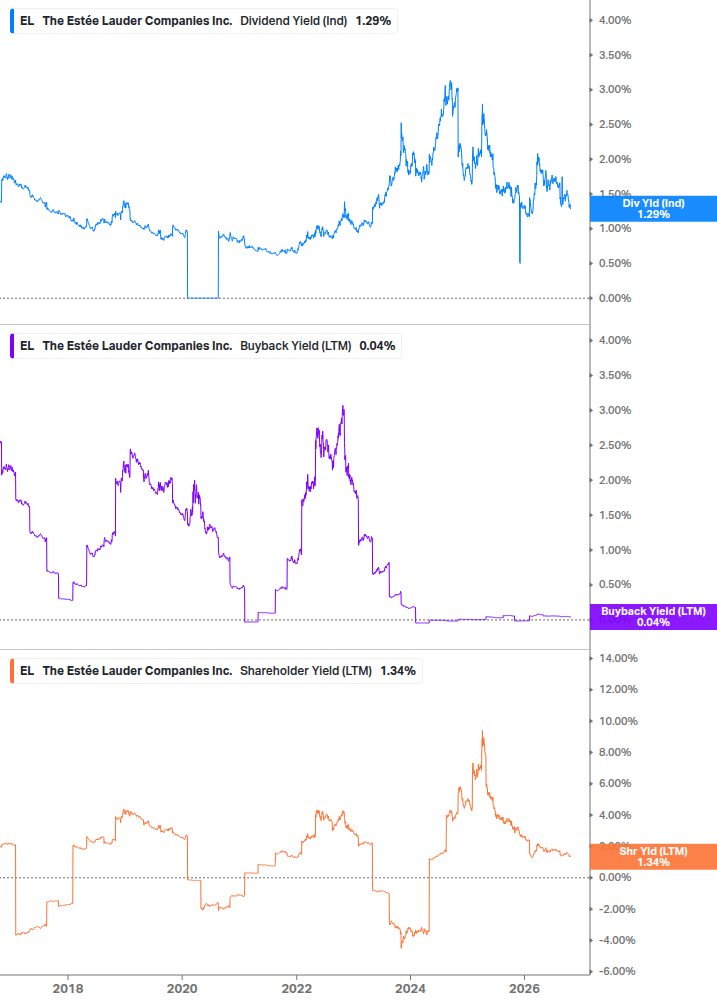This screenshot has width=717, height=1005.
Task: Click the orange color bar of Shareholder Yield legend
Action: pyautogui.click(x=12, y=670)
